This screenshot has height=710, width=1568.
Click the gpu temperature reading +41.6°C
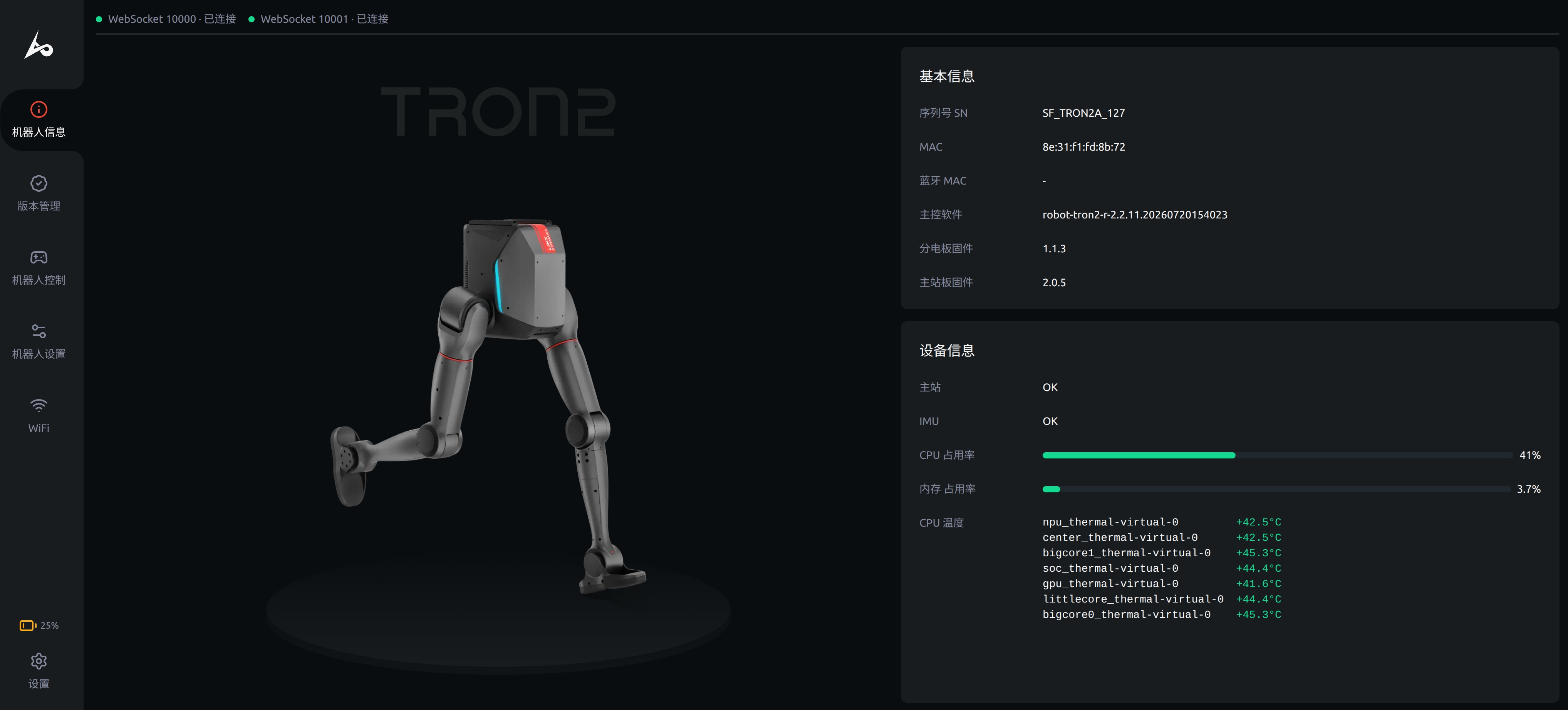[x=1258, y=584]
